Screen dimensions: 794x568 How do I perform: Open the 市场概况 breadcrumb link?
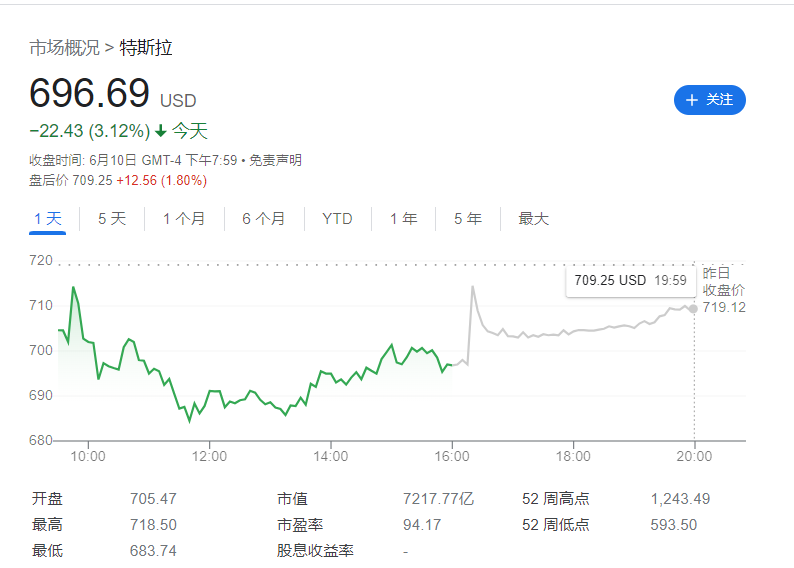pos(64,48)
